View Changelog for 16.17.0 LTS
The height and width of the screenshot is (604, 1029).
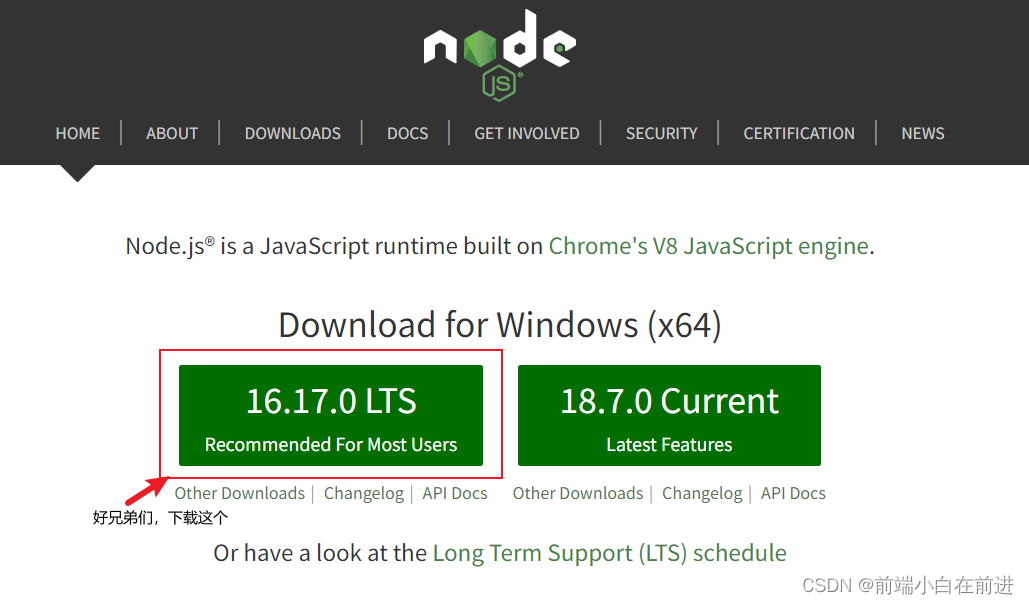[364, 494]
